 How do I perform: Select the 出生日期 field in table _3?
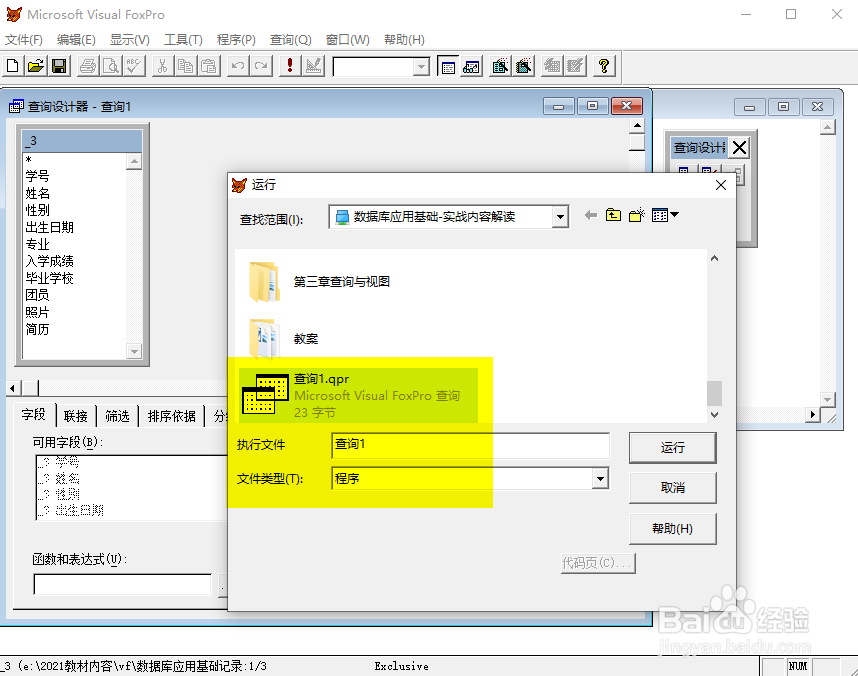(x=49, y=227)
